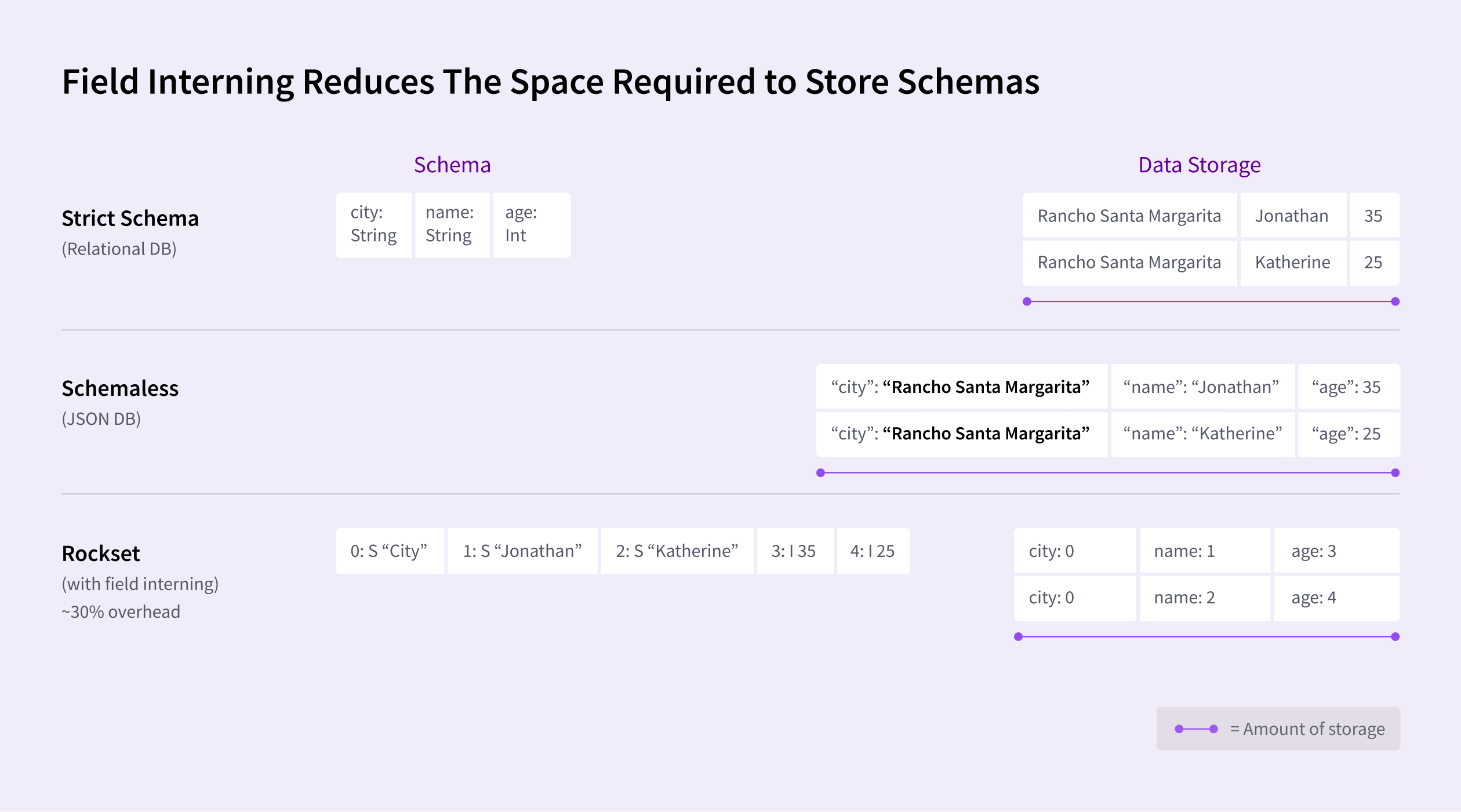Click the 'city: String' schema cell
Screen dimensions: 1461x812
373,225
